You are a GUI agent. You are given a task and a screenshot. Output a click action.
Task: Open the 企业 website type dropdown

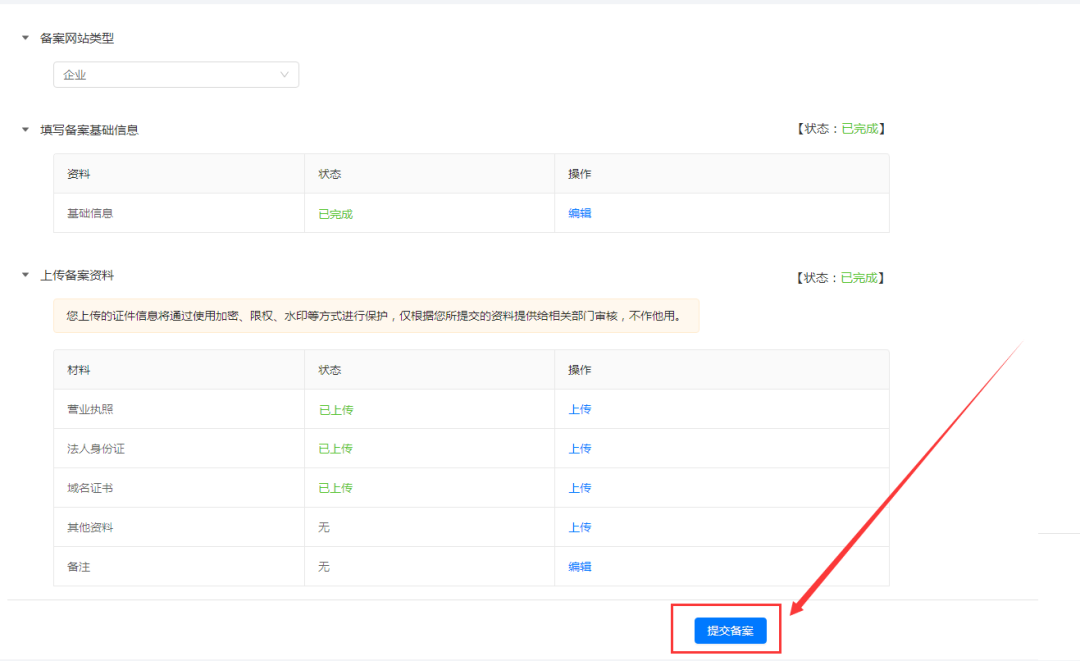[176, 75]
